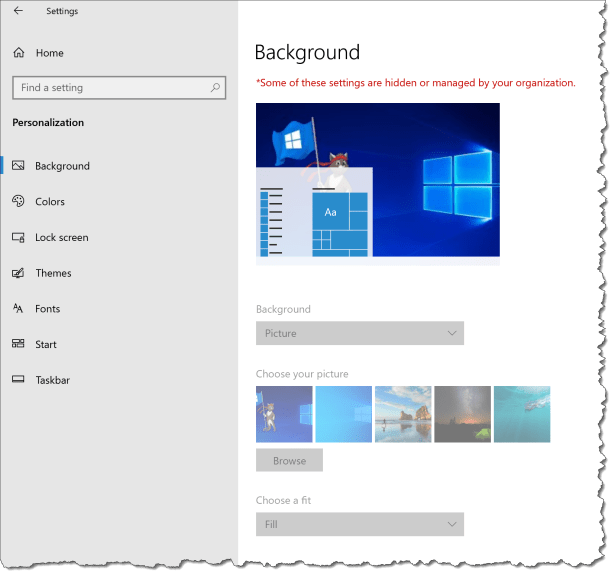Select the beach rocks wallpaper thumbnail
615x576 pixels.
point(403,414)
